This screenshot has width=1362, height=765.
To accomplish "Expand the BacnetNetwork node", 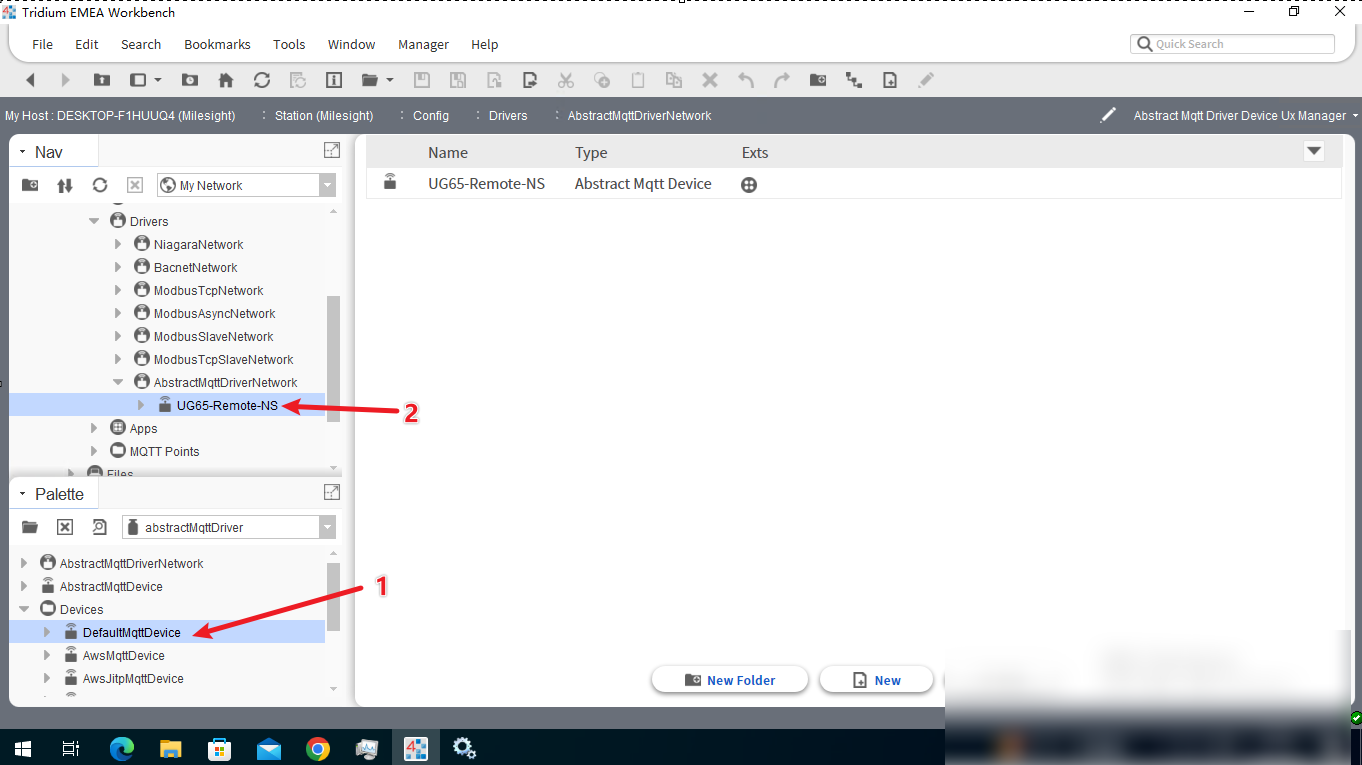I will (118, 267).
